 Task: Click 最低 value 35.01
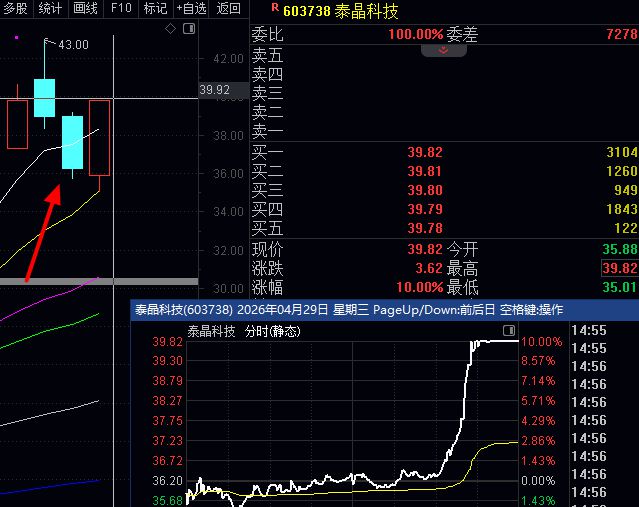[x=620, y=287]
